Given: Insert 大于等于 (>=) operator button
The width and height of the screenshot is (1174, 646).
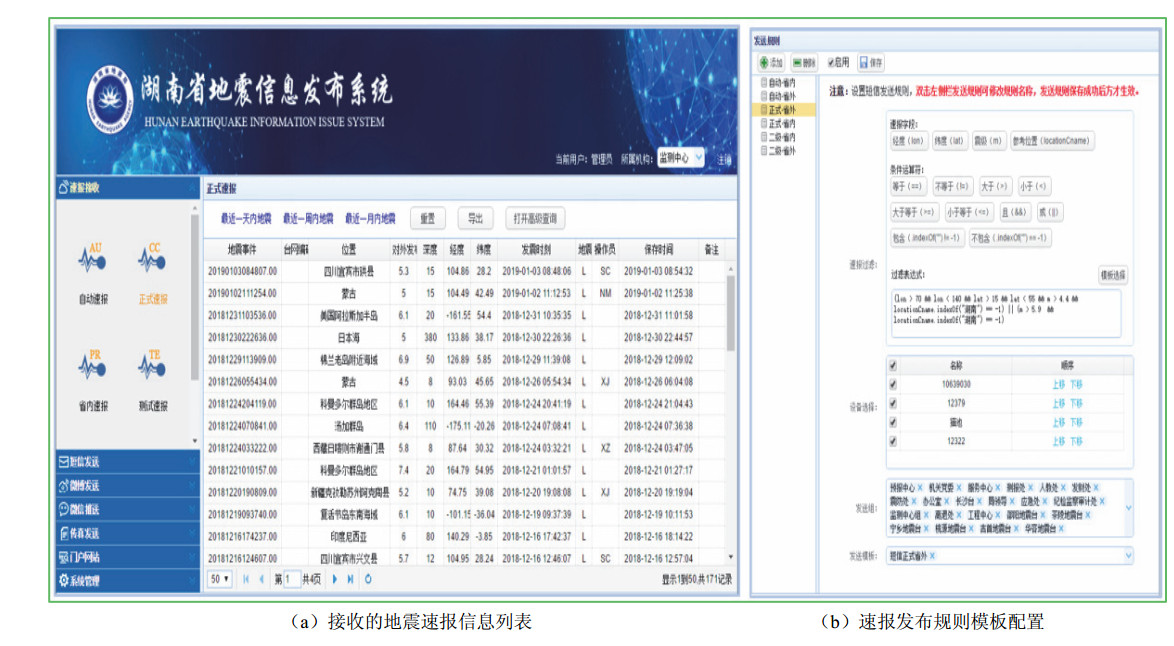Looking at the screenshot, I should click(x=913, y=213).
